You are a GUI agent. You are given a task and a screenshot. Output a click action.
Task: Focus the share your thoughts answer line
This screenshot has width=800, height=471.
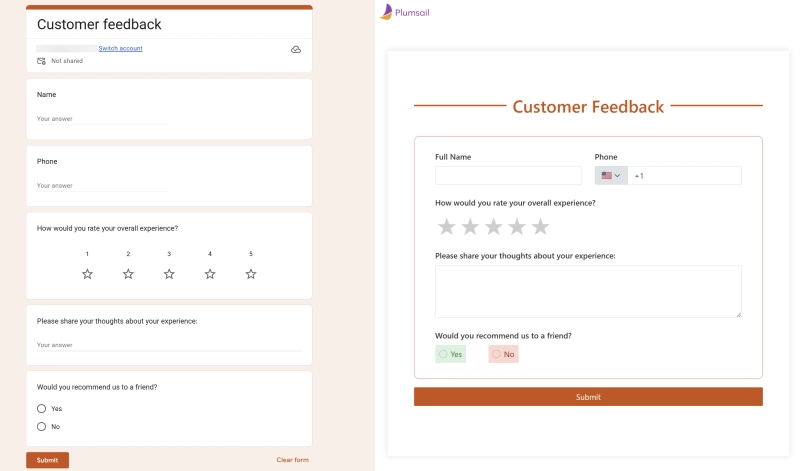pos(169,345)
